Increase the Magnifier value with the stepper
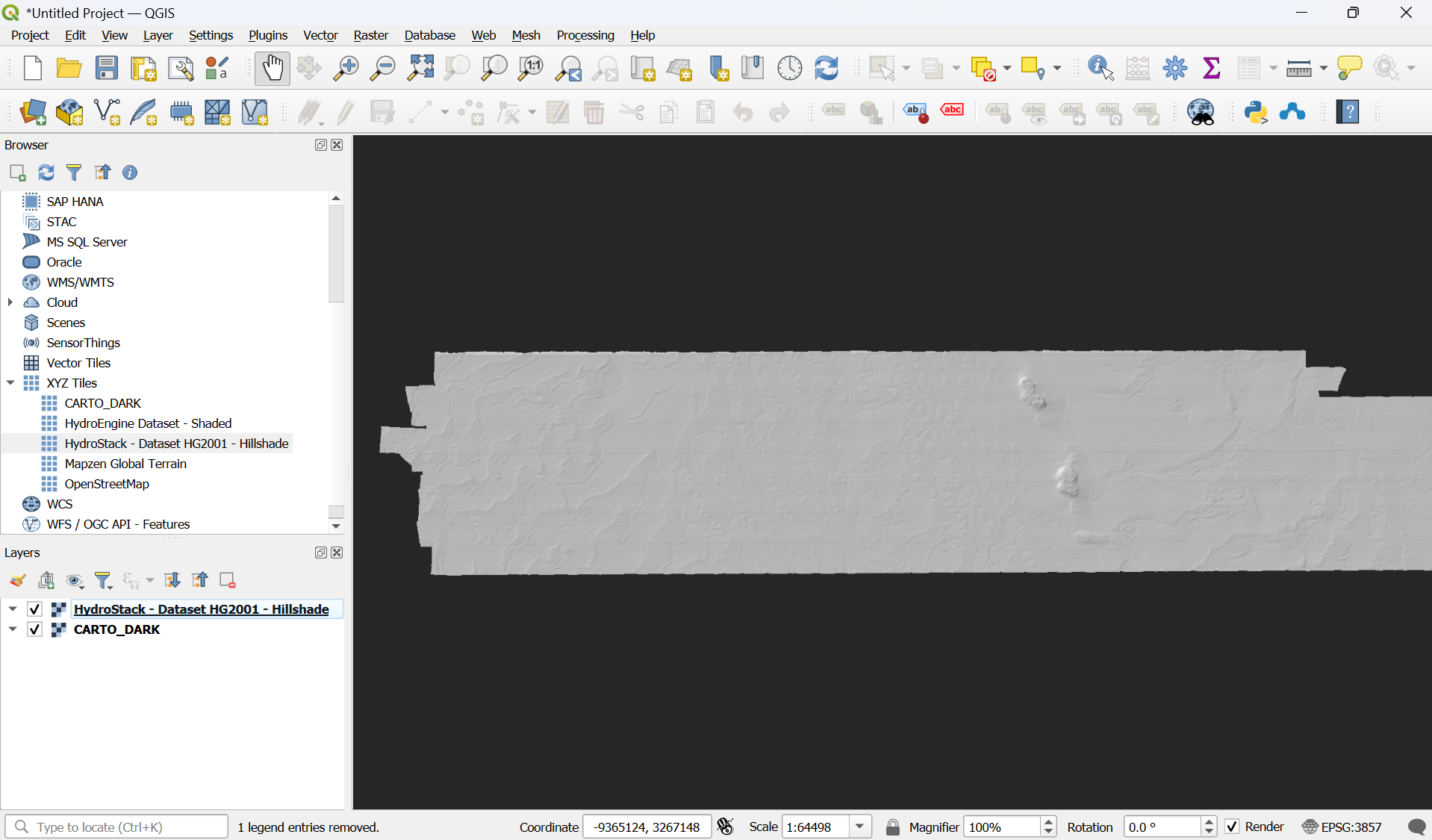 click(1049, 822)
